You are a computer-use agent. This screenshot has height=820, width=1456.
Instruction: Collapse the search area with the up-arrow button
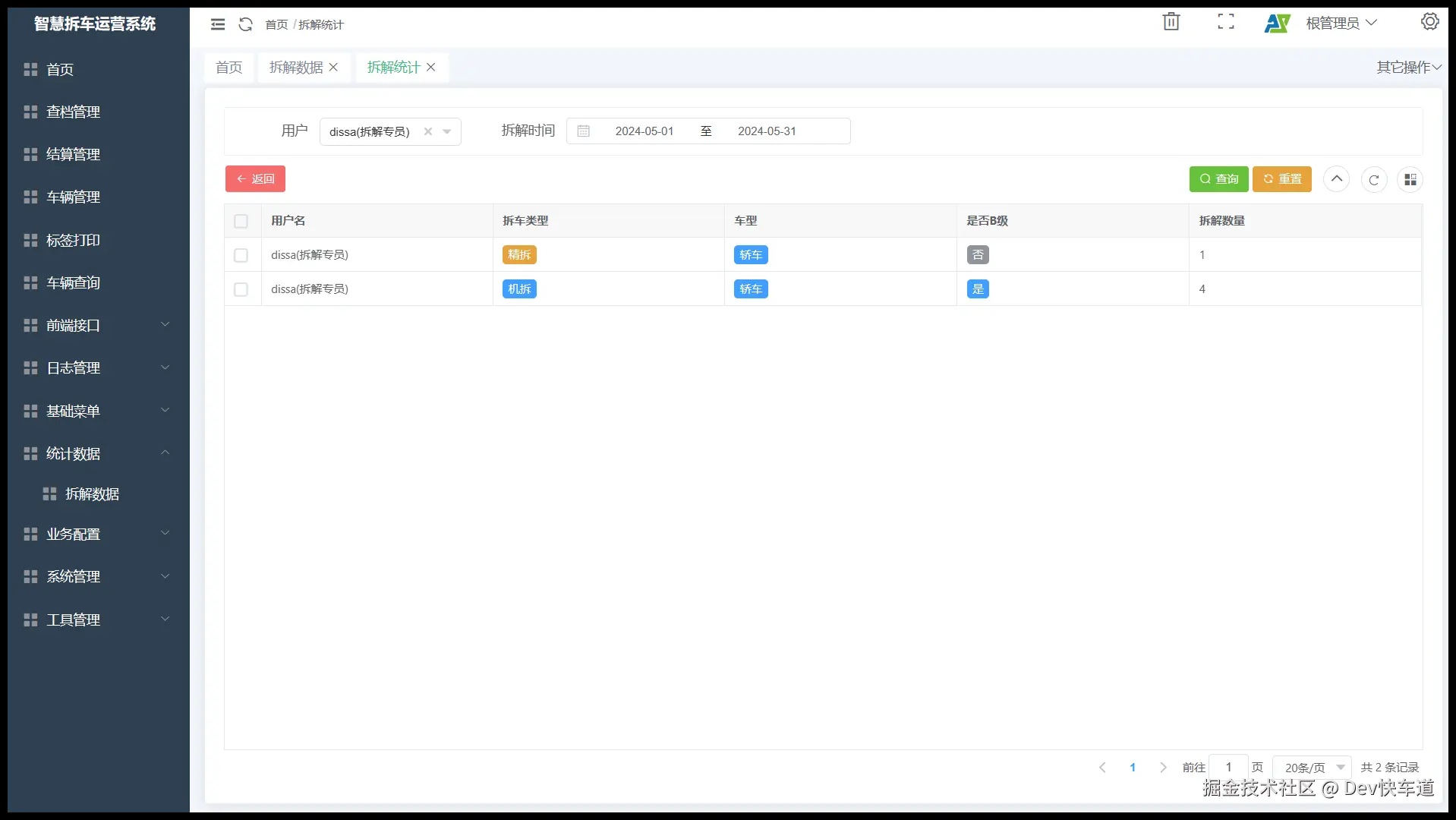[1337, 179]
